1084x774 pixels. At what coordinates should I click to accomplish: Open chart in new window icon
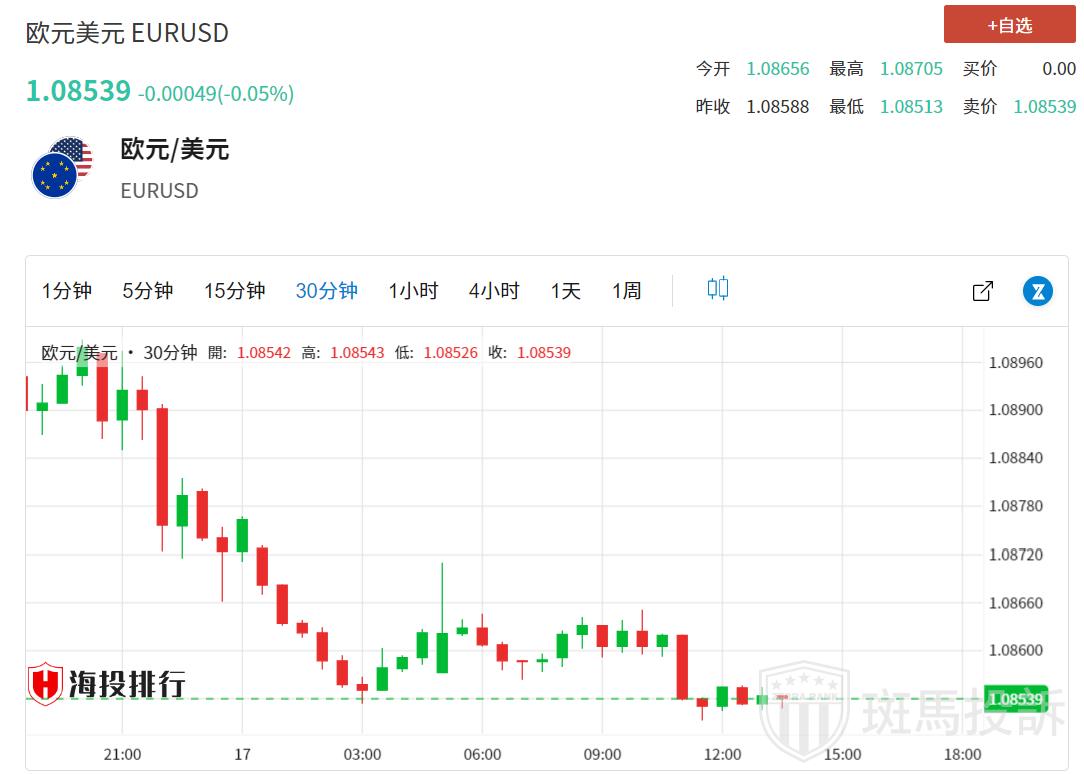[982, 291]
